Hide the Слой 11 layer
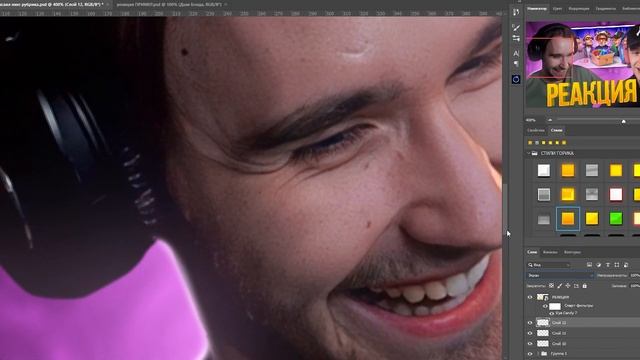Image resolution: width=640 pixels, height=360 pixels. click(x=530, y=333)
